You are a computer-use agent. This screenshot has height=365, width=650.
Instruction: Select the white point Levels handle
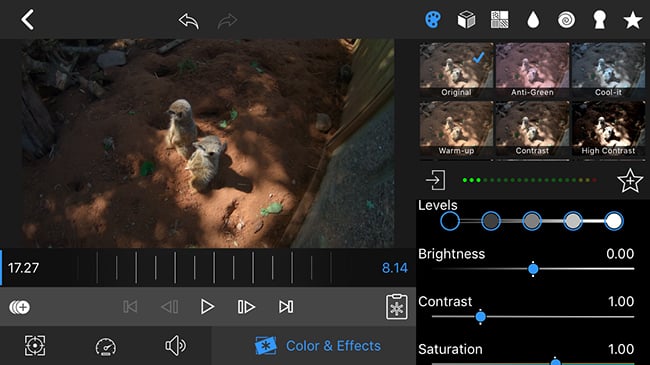pos(614,221)
